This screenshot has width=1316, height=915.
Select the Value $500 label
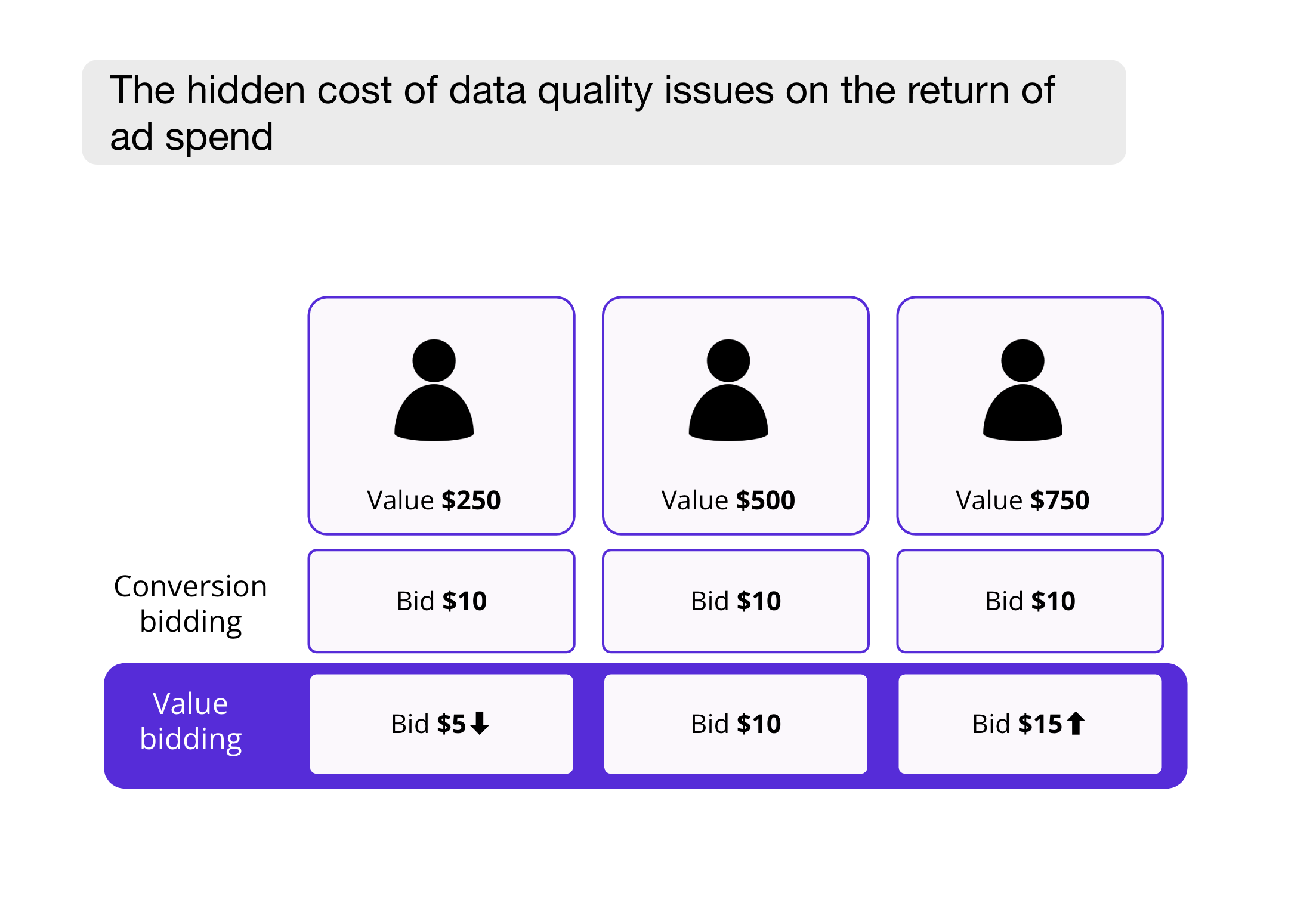point(728,500)
